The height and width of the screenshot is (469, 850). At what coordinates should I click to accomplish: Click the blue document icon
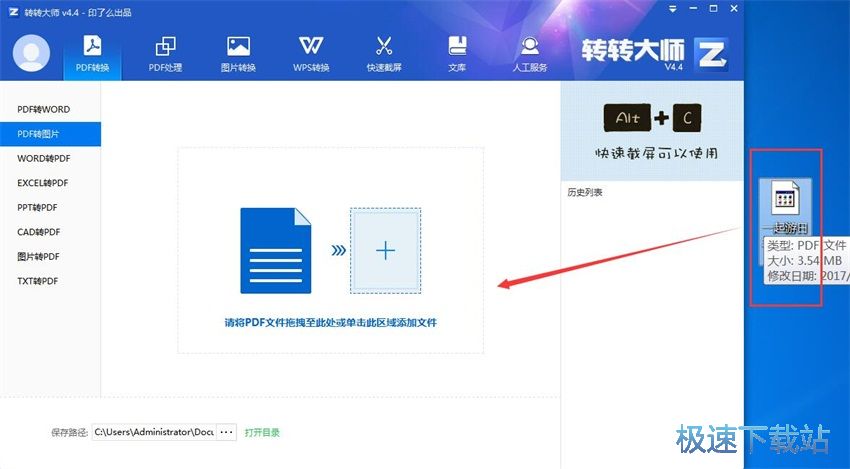tap(276, 250)
